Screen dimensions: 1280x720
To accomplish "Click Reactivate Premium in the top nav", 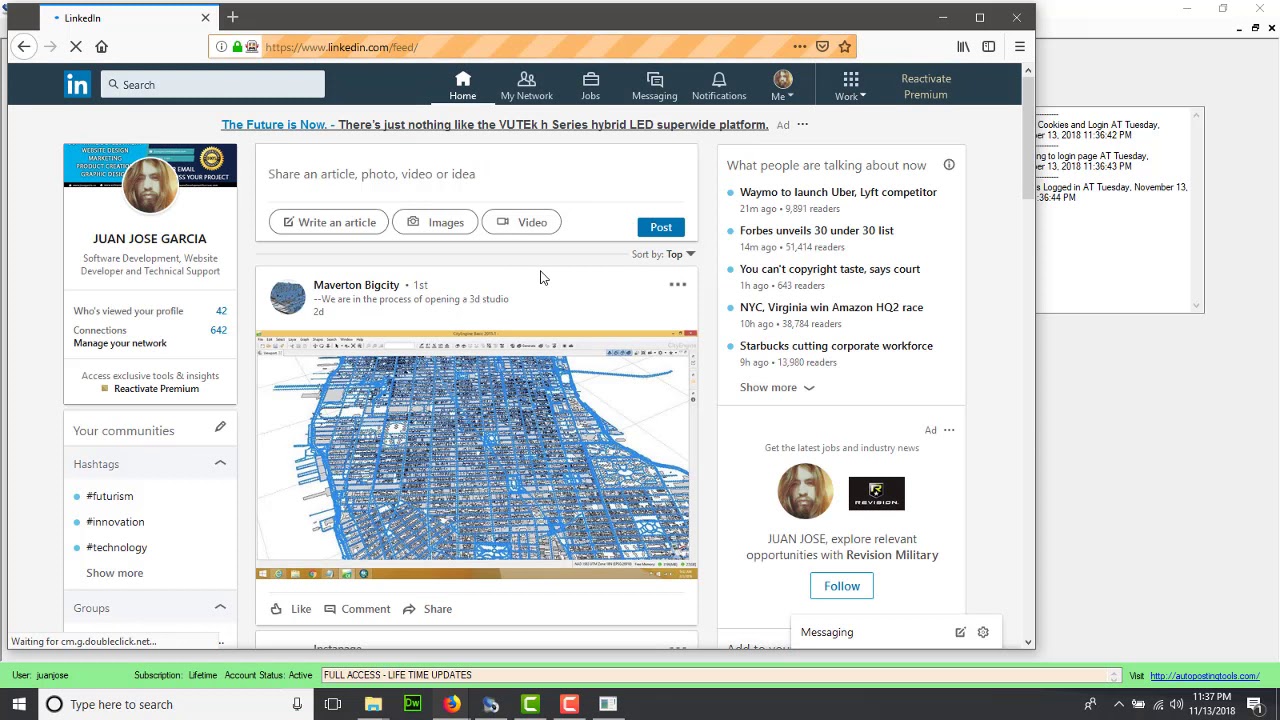I will [x=925, y=86].
